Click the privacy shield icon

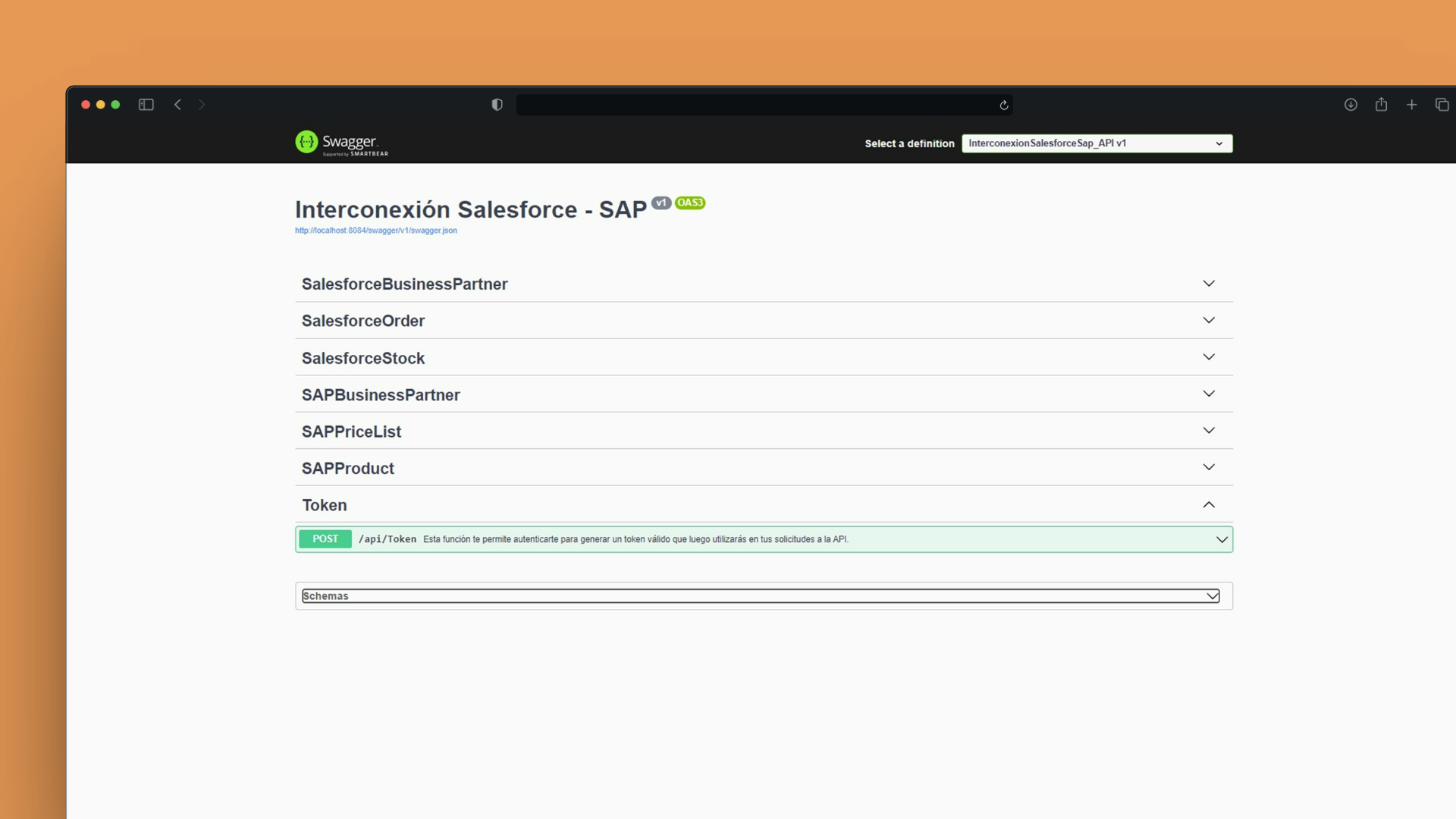(x=497, y=105)
